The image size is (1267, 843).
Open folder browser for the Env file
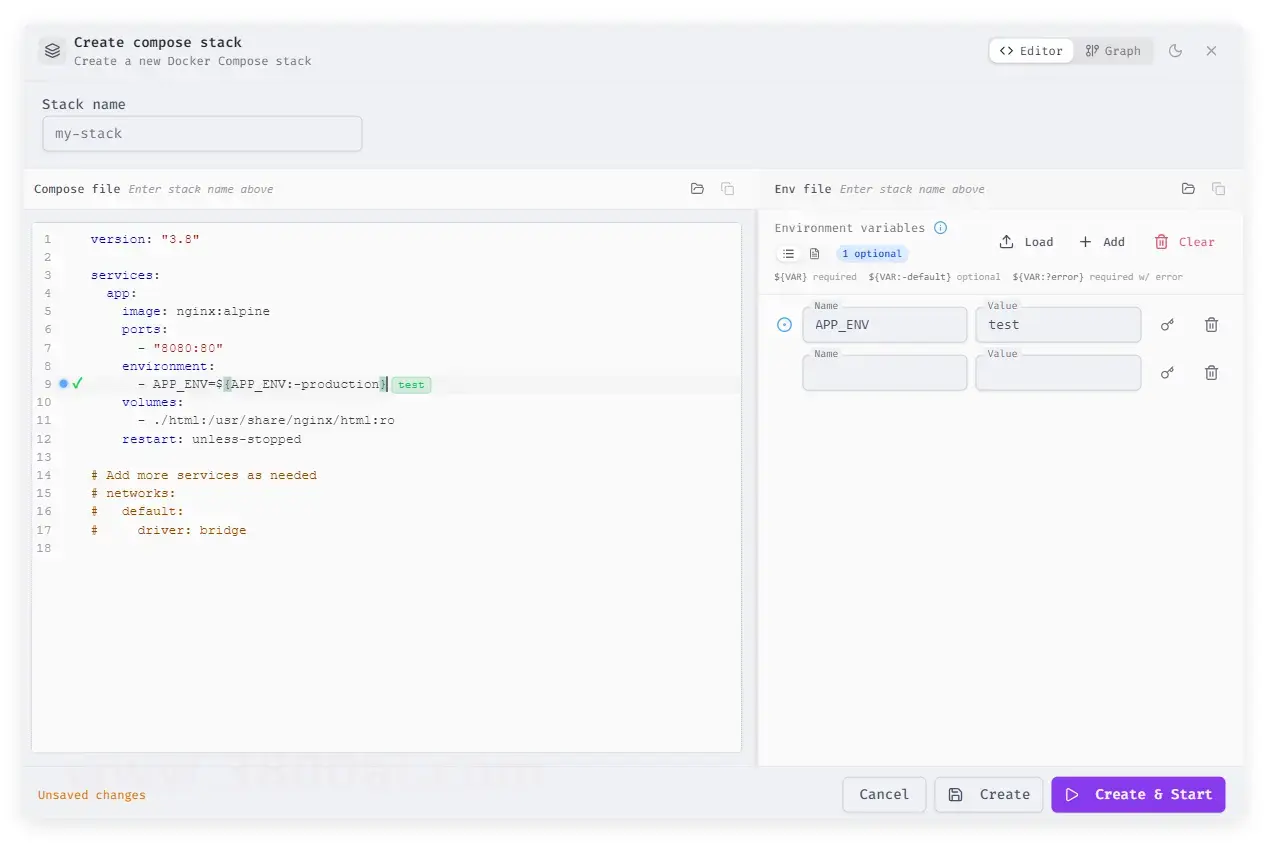click(1188, 189)
